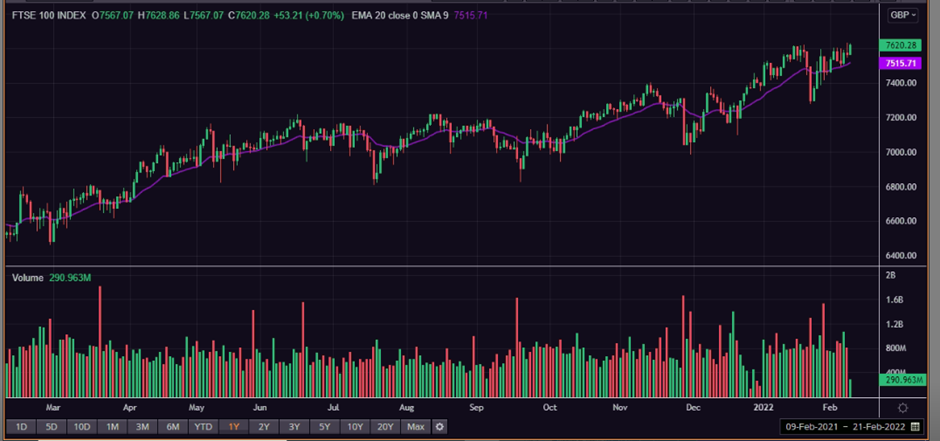The height and width of the screenshot is (441, 940).
Task: Click the 7200.00 price axis label
Action: pos(902,117)
